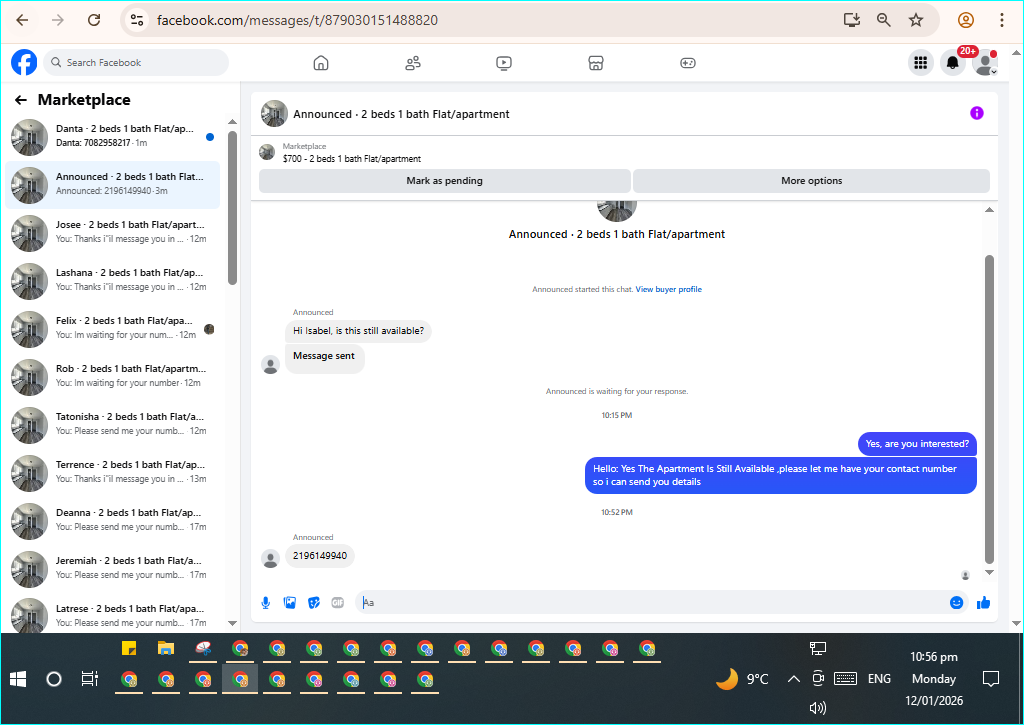
Task: Open File Explorer from the taskbar
Action: tap(166, 649)
